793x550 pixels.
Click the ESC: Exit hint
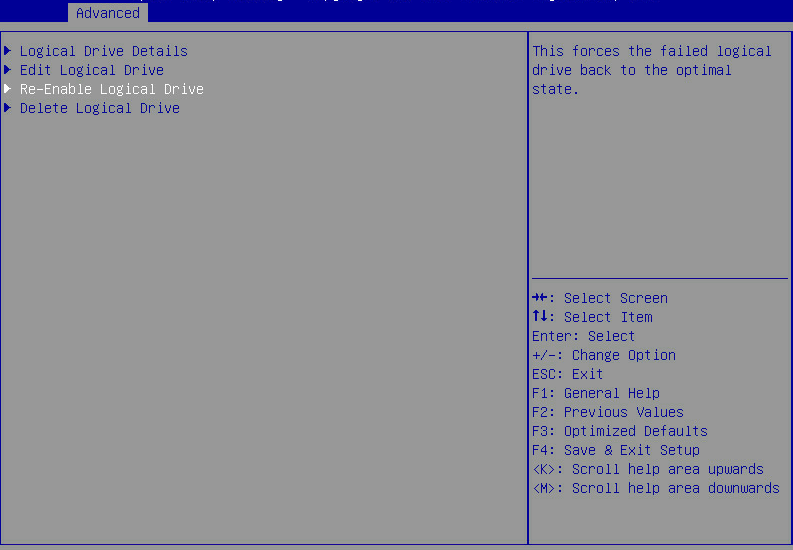pos(567,374)
